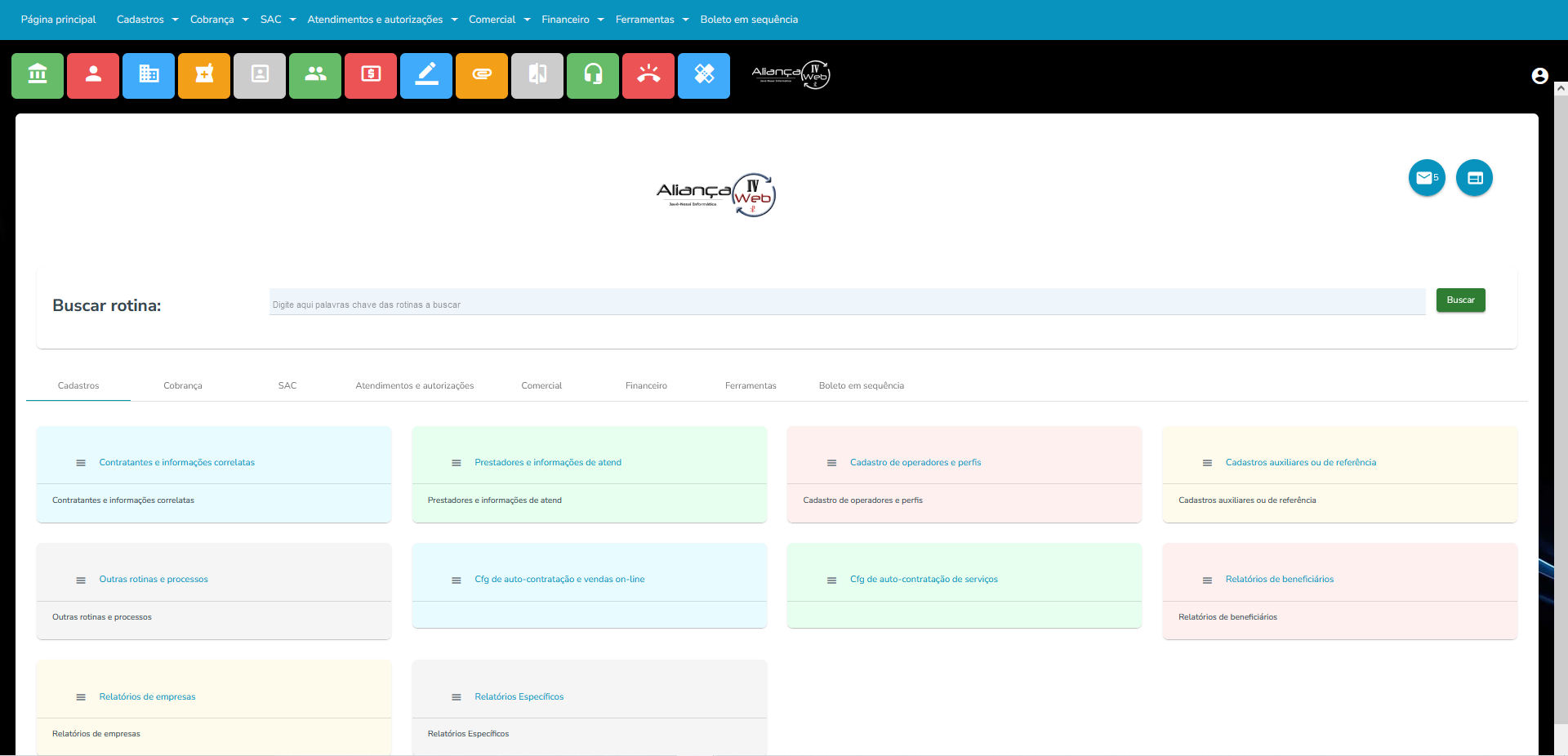The width and height of the screenshot is (1568, 756).
Task: Open the Financeiro dropdown in top menu
Action: click(572, 20)
